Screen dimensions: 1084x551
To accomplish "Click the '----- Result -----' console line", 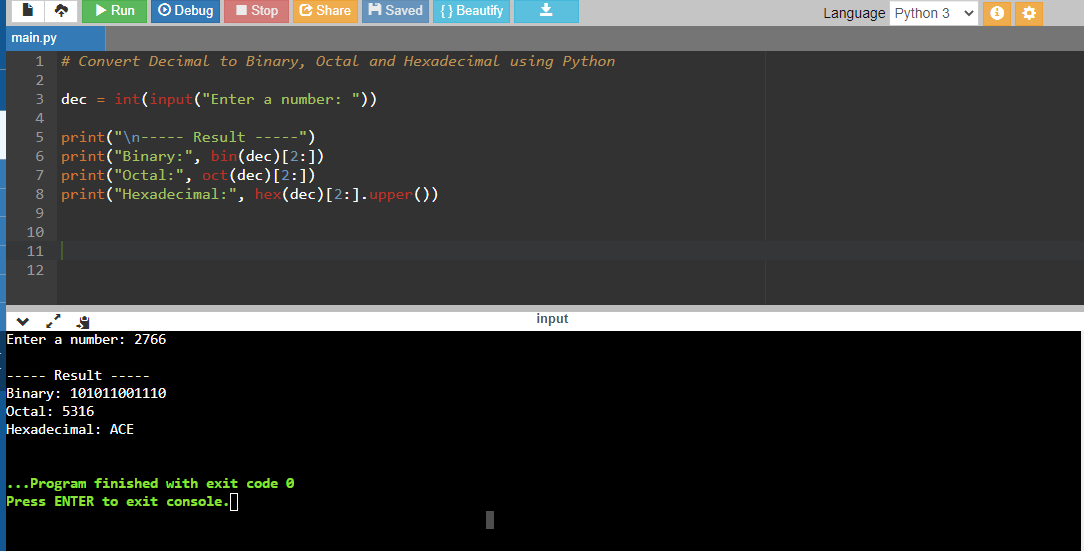I will coord(78,375).
